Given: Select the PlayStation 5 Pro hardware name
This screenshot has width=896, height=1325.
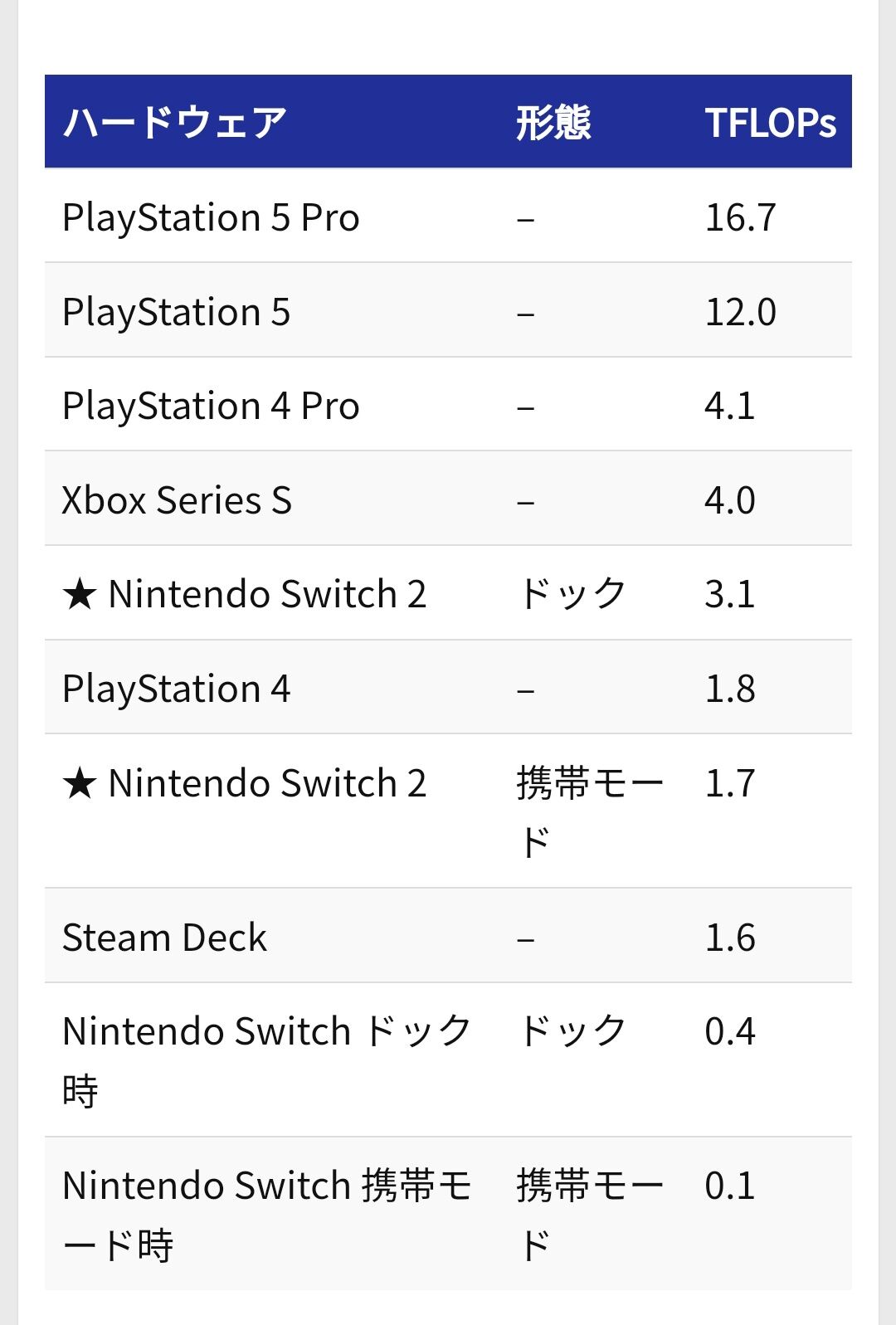Looking at the screenshot, I should 211,217.
